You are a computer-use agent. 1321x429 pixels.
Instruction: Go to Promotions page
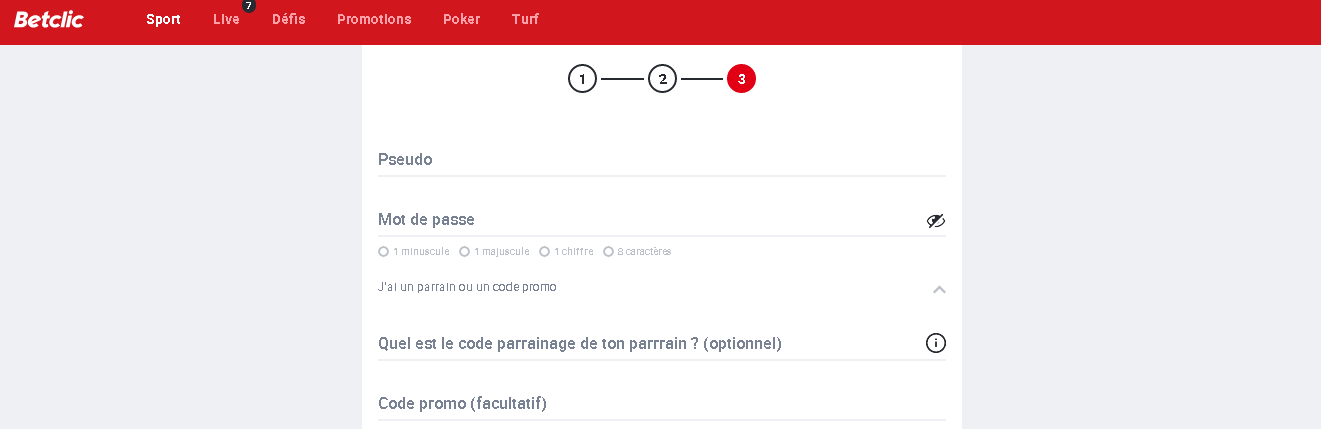pyautogui.click(x=374, y=19)
